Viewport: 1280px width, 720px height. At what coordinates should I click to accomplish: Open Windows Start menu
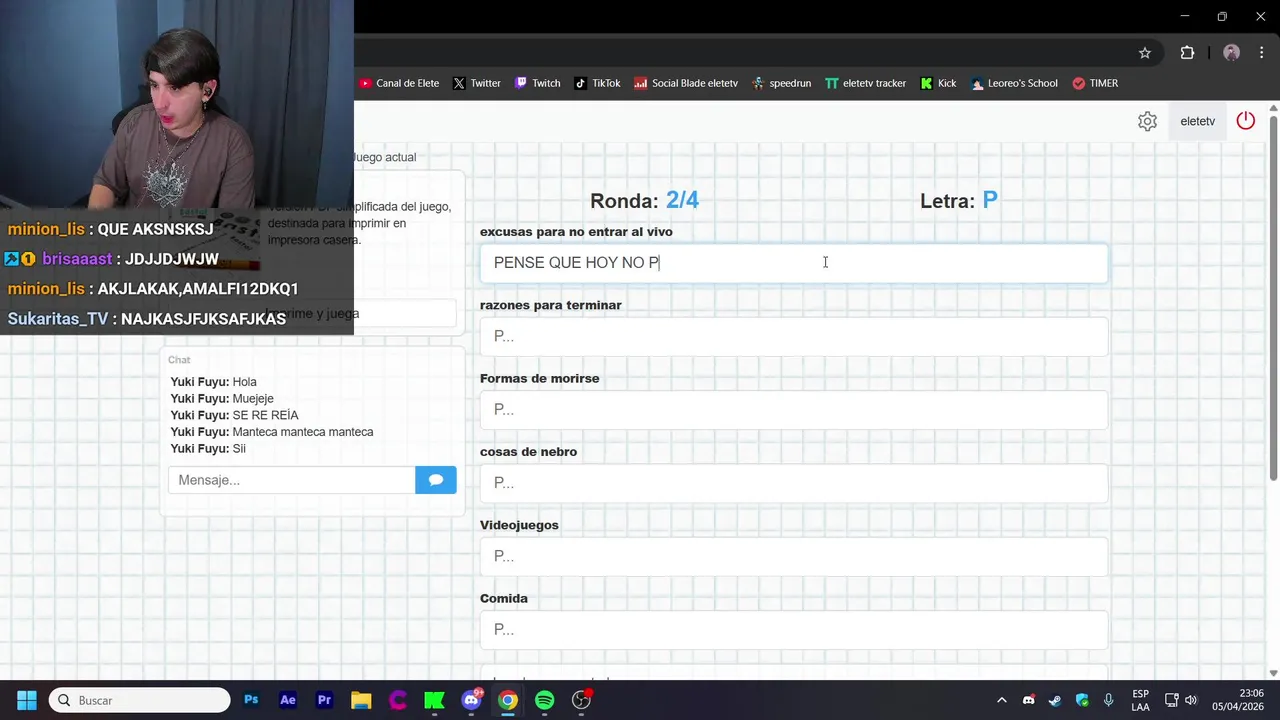click(x=27, y=700)
